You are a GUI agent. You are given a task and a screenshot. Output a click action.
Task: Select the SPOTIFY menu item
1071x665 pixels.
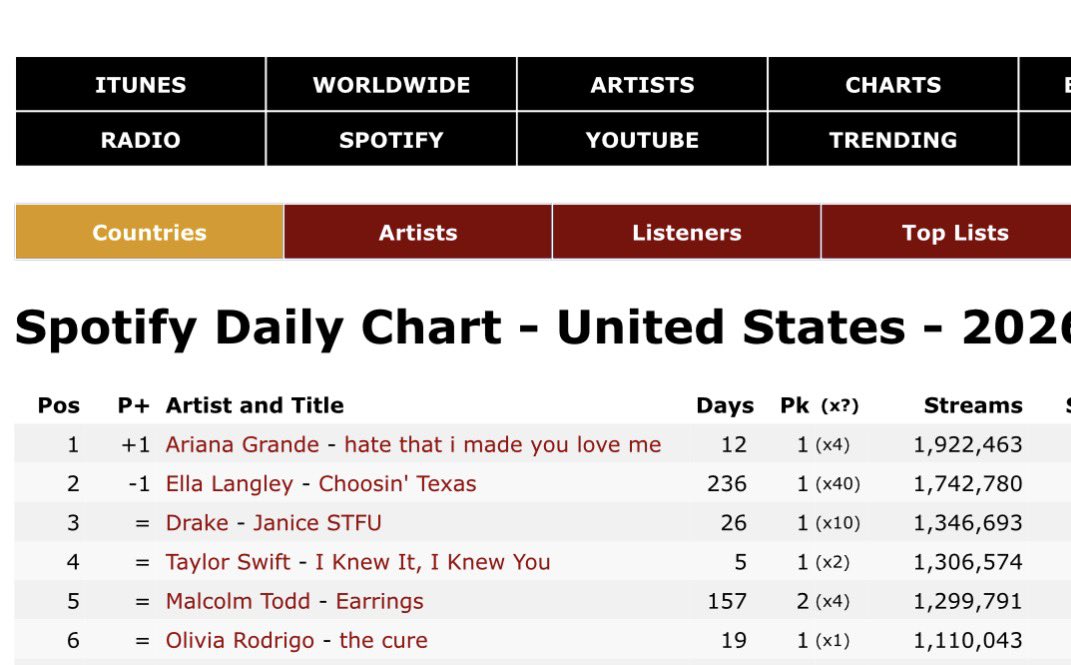[x=391, y=139]
